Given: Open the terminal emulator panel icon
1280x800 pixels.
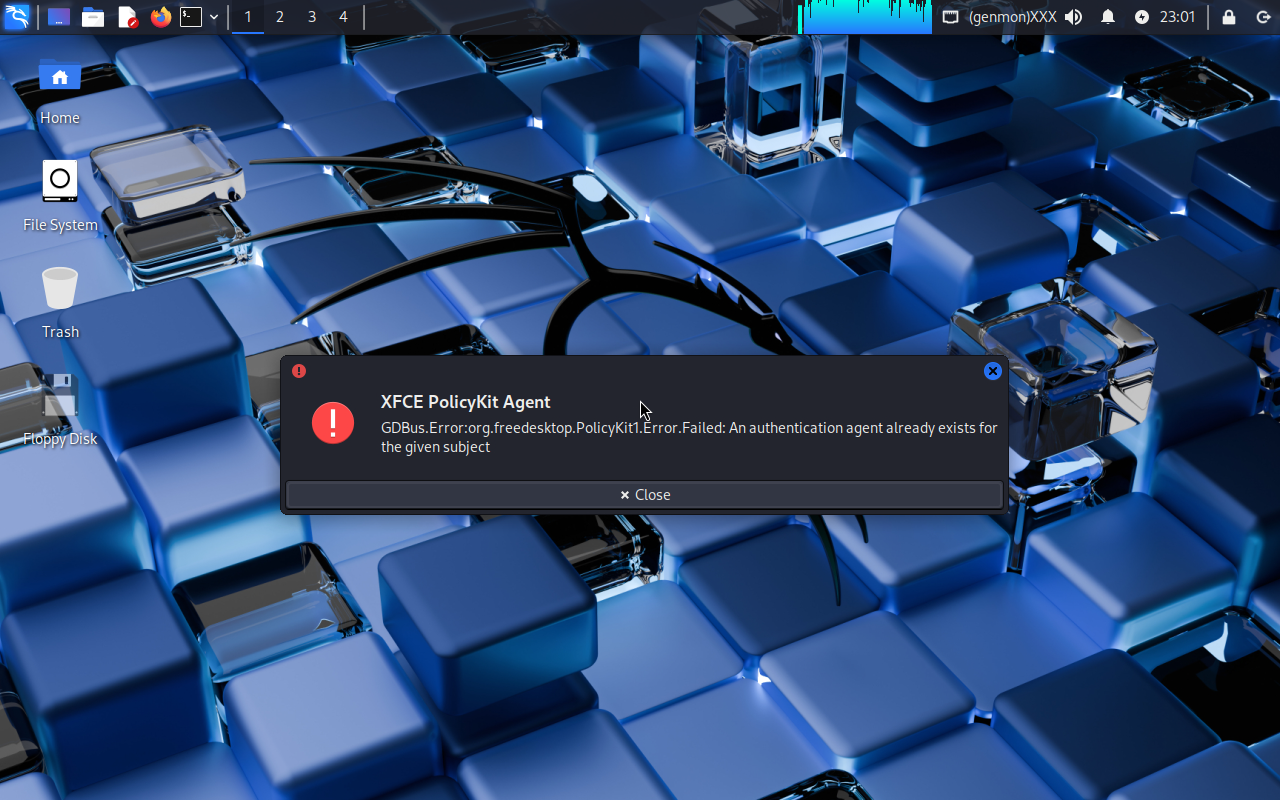Looking at the screenshot, I should (x=191, y=17).
